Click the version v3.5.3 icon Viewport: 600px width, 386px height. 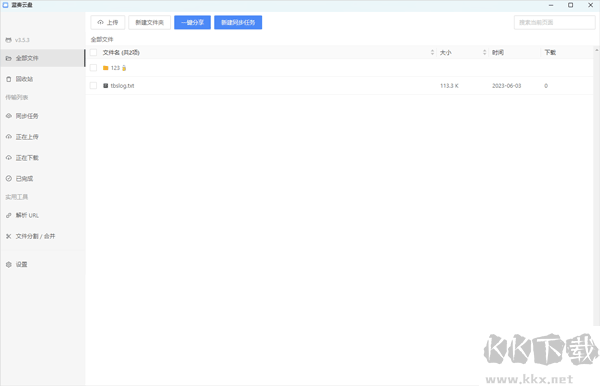8,40
